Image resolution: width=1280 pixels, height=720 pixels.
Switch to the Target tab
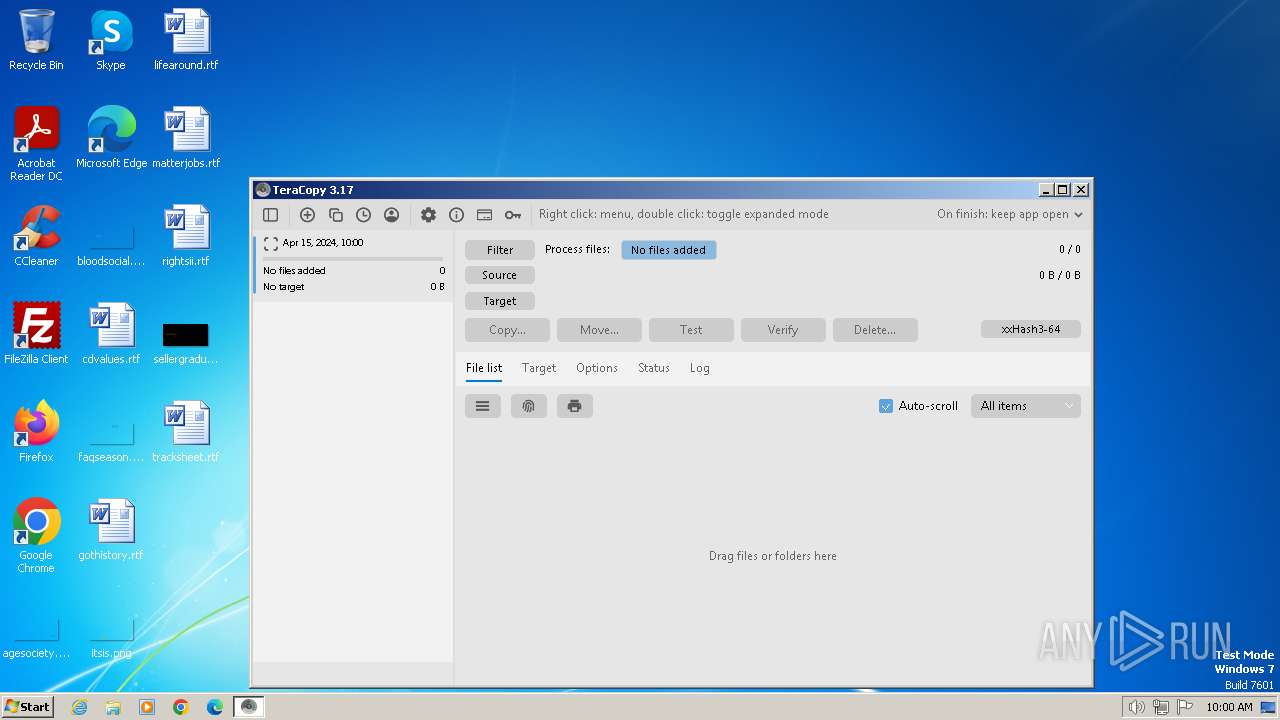pyautogui.click(x=539, y=368)
